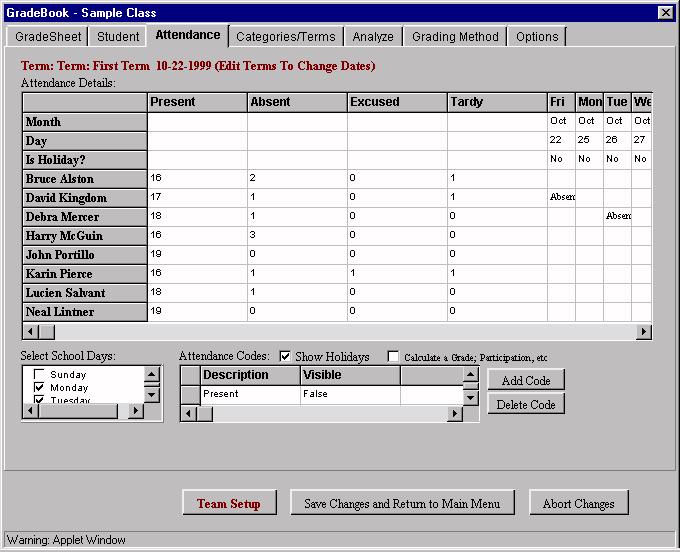Click David Kingdom's Friday Absent cell

(x=561, y=197)
